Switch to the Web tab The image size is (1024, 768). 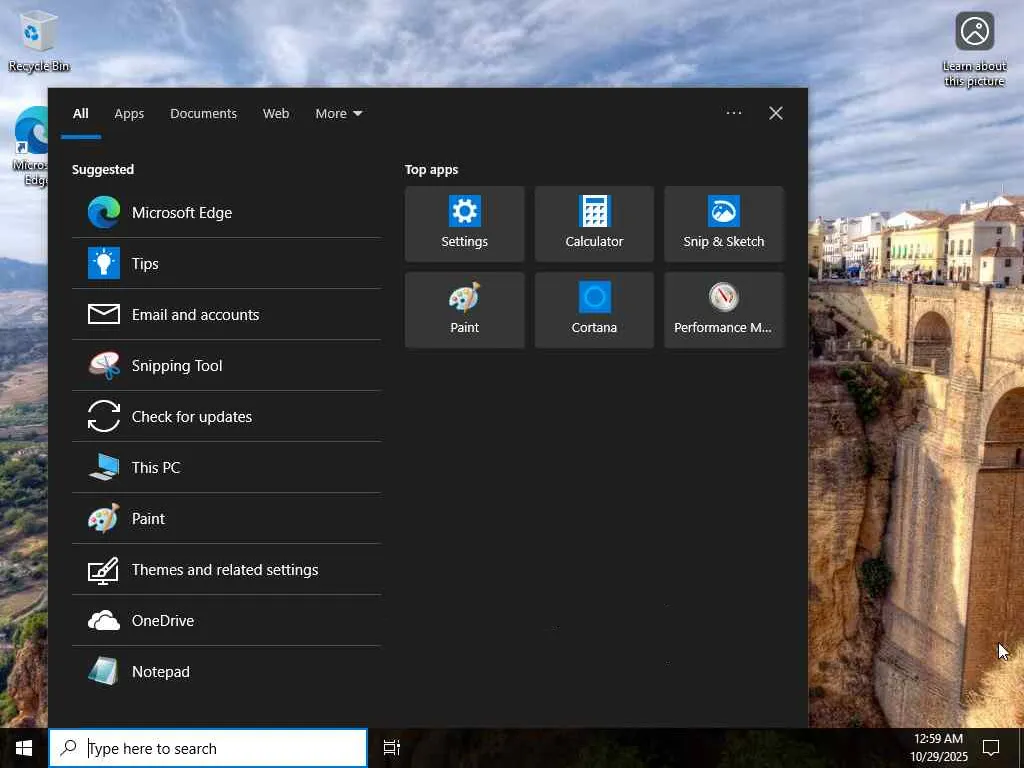[x=276, y=114]
